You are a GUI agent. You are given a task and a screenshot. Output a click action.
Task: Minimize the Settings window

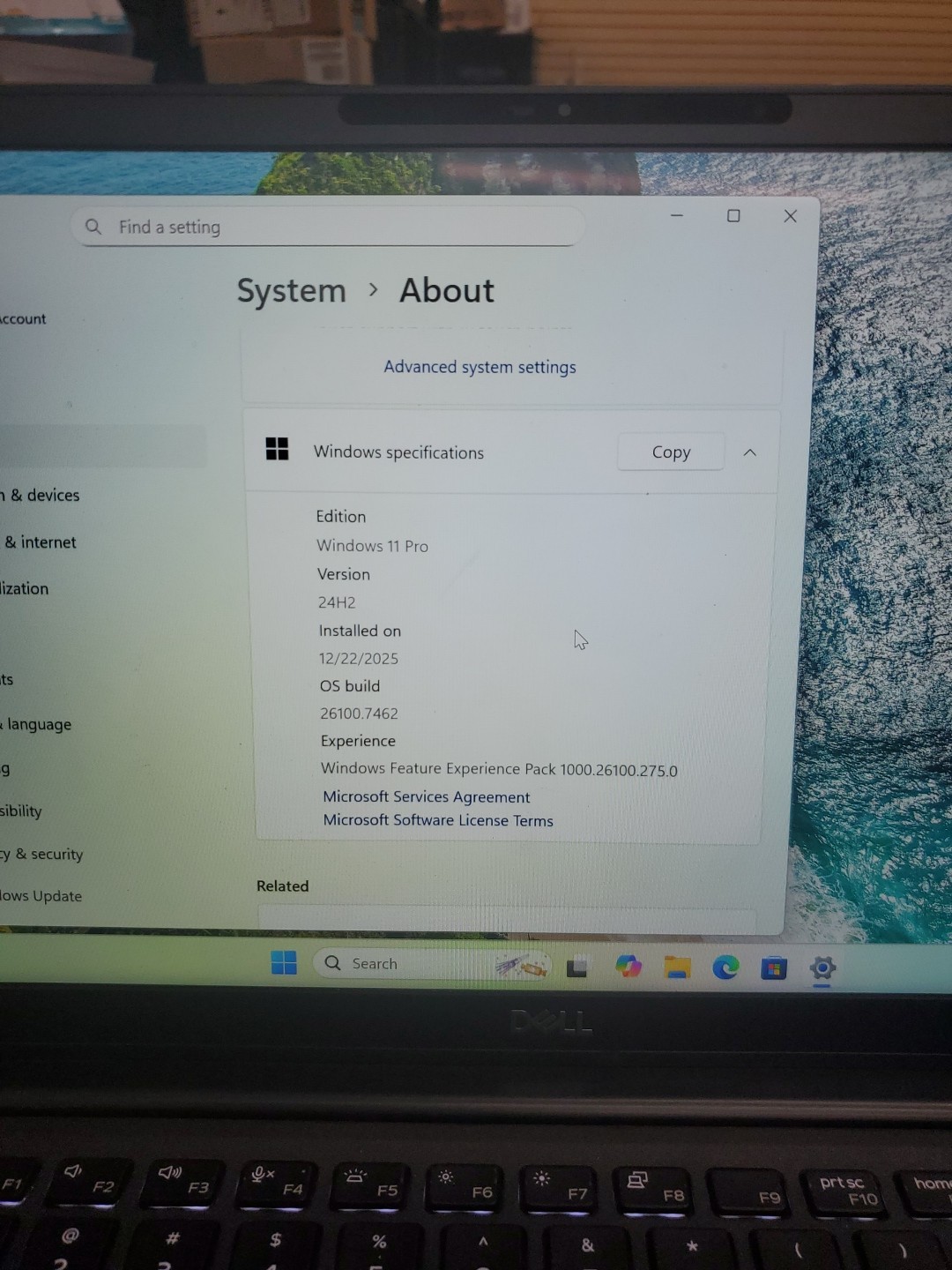pyautogui.click(x=677, y=215)
